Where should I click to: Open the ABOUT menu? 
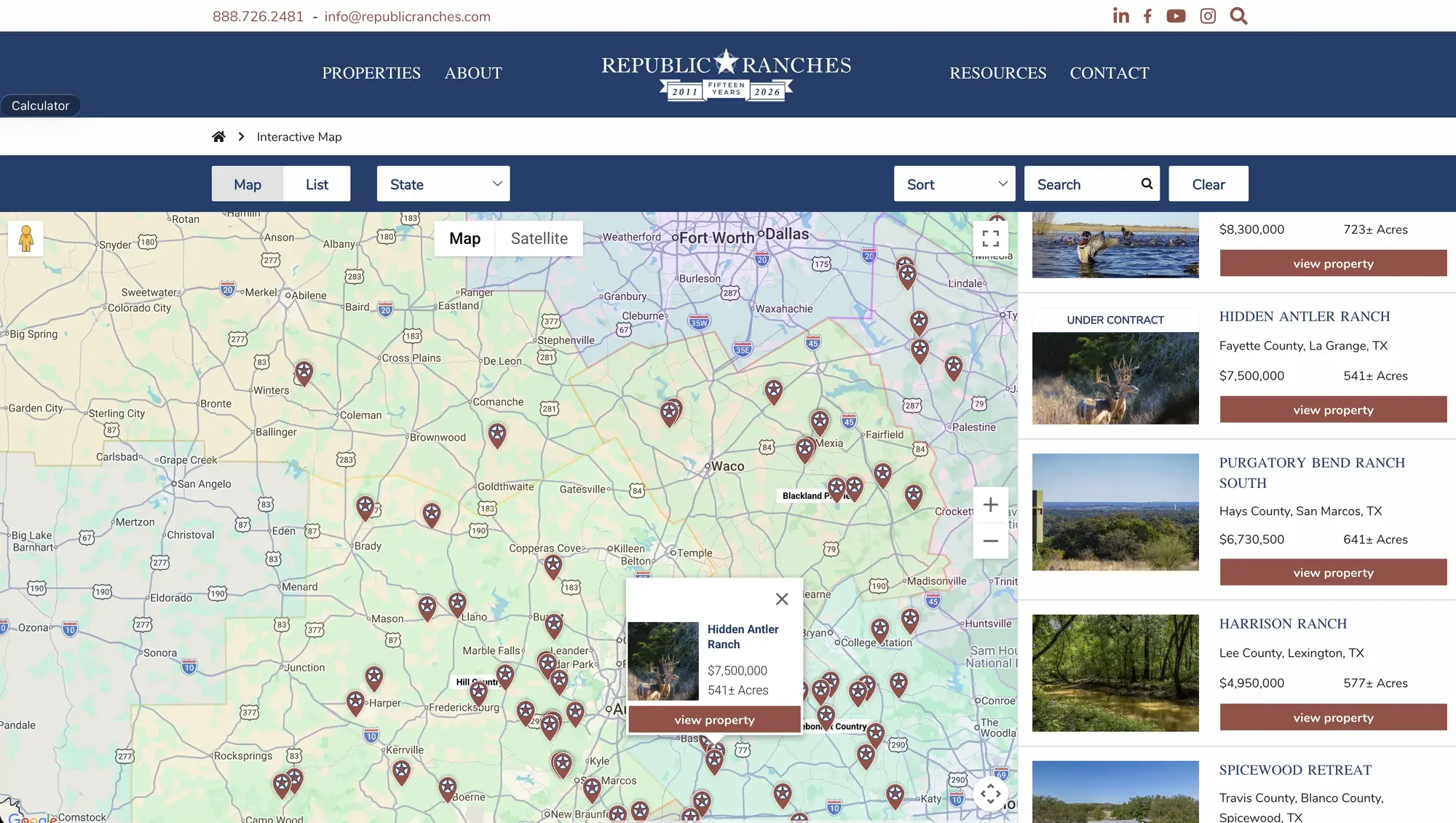pyautogui.click(x=473, y=73)
